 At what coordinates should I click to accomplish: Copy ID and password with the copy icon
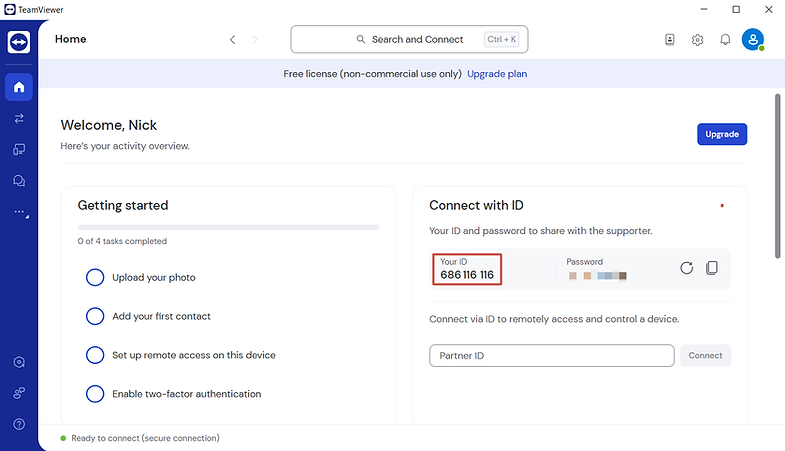pyautogui.click(x=711, y=268)
